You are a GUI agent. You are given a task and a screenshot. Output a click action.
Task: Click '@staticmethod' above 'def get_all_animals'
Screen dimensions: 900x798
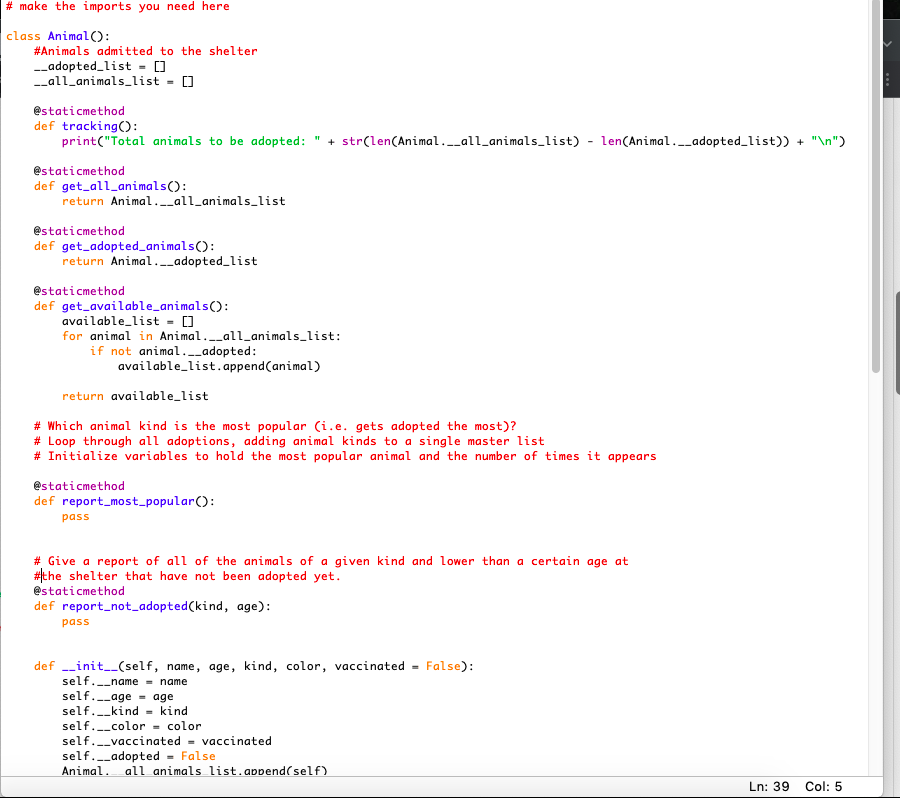click(x=79, y=171)
